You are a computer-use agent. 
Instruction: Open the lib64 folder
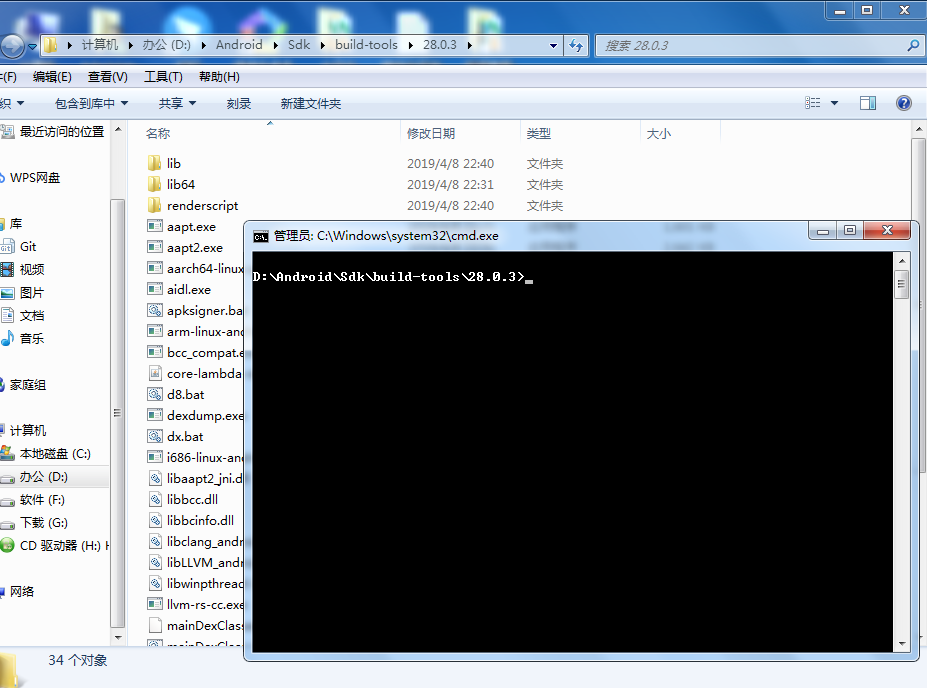[x=178, y=184]
